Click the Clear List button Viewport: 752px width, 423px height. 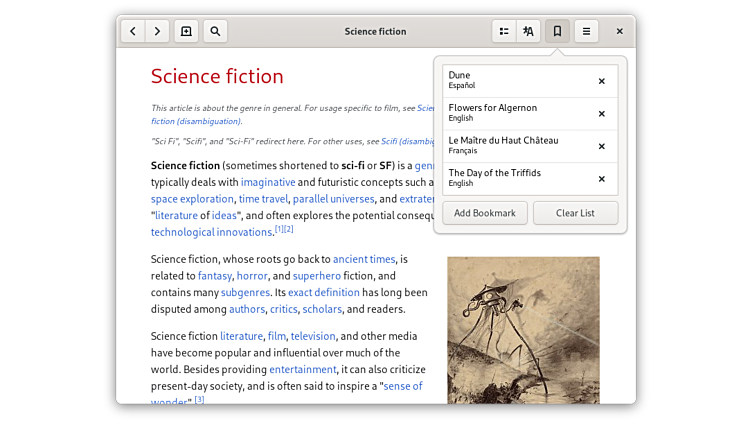(575, 213)
